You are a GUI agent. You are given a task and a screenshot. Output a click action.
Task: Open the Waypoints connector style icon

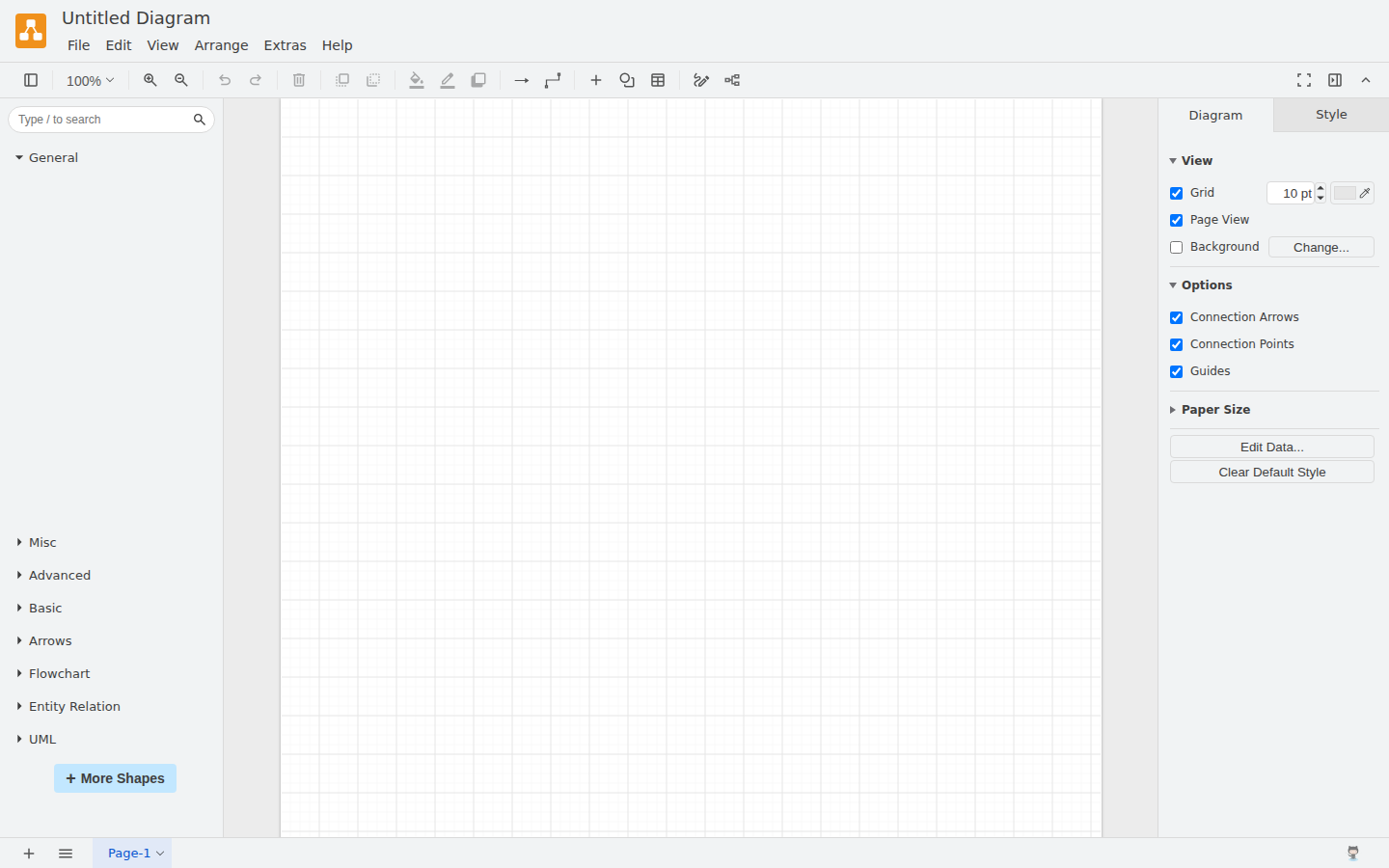tap(553, 80)
